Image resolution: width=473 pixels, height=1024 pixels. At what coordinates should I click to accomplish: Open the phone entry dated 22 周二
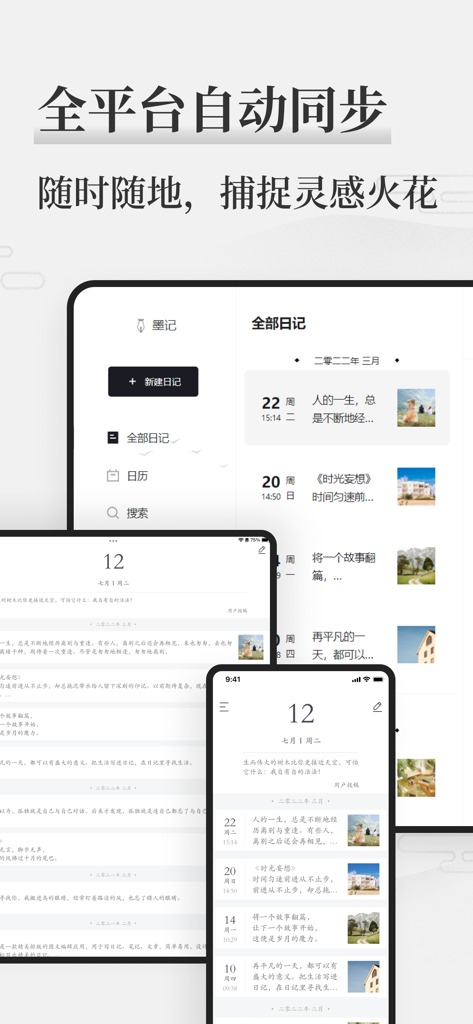(x=301, y=830)
